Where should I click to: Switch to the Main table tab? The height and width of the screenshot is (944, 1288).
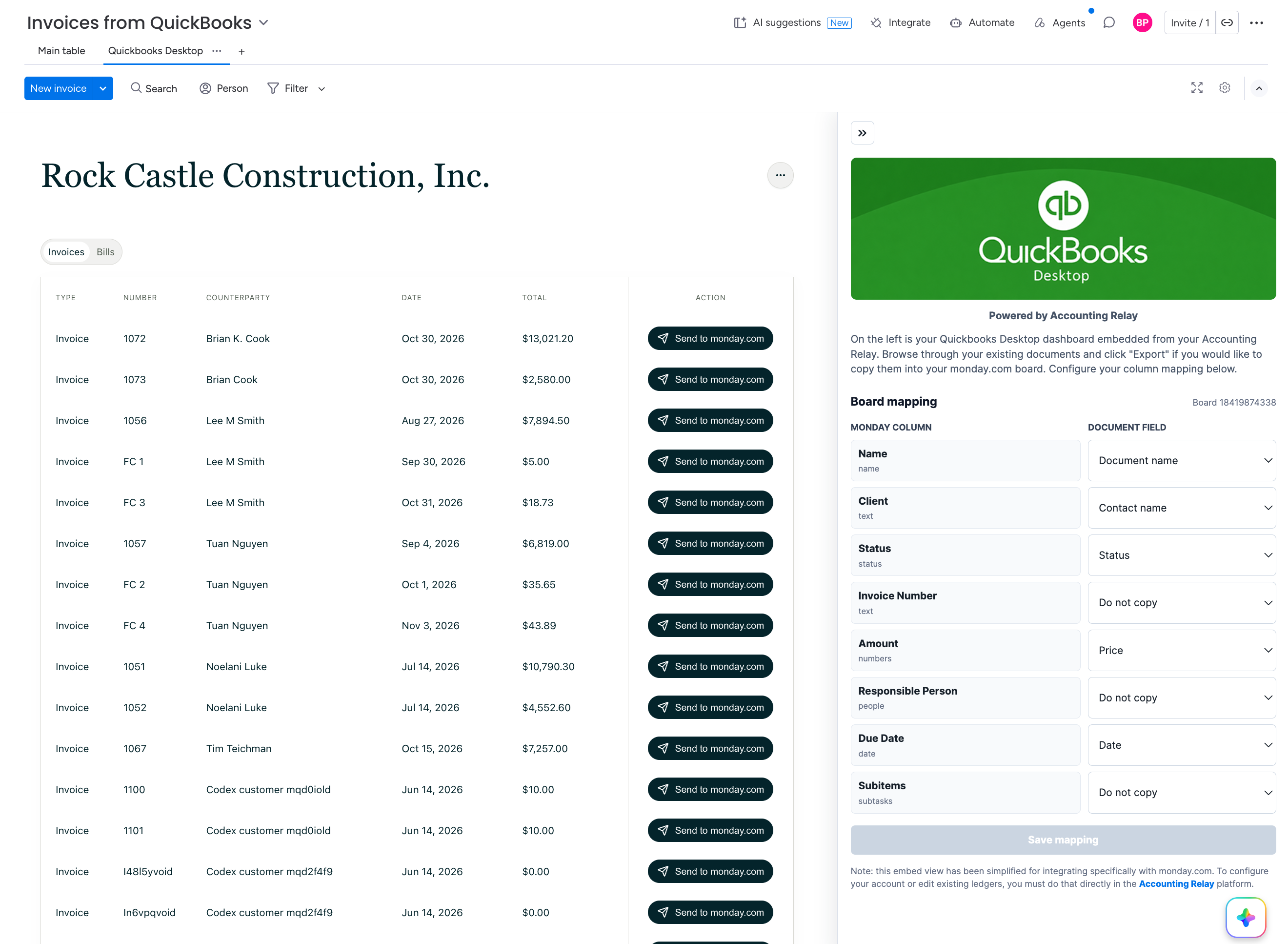(61, 51)
